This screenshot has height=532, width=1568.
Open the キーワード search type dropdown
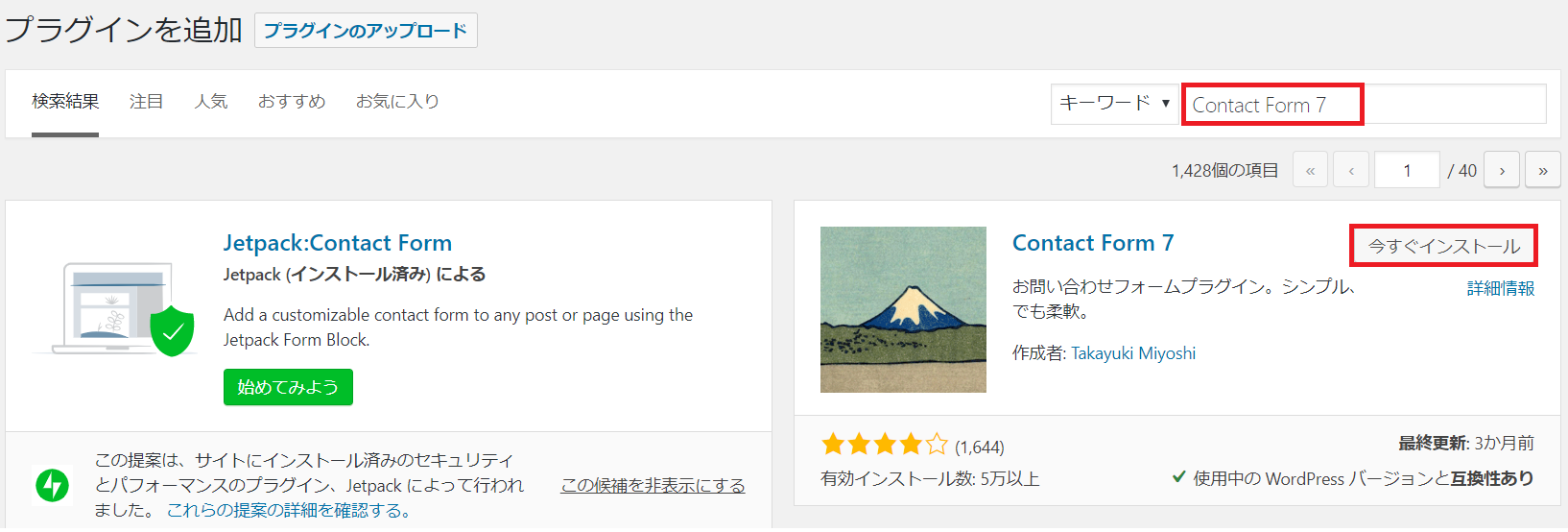point(1114,103)
